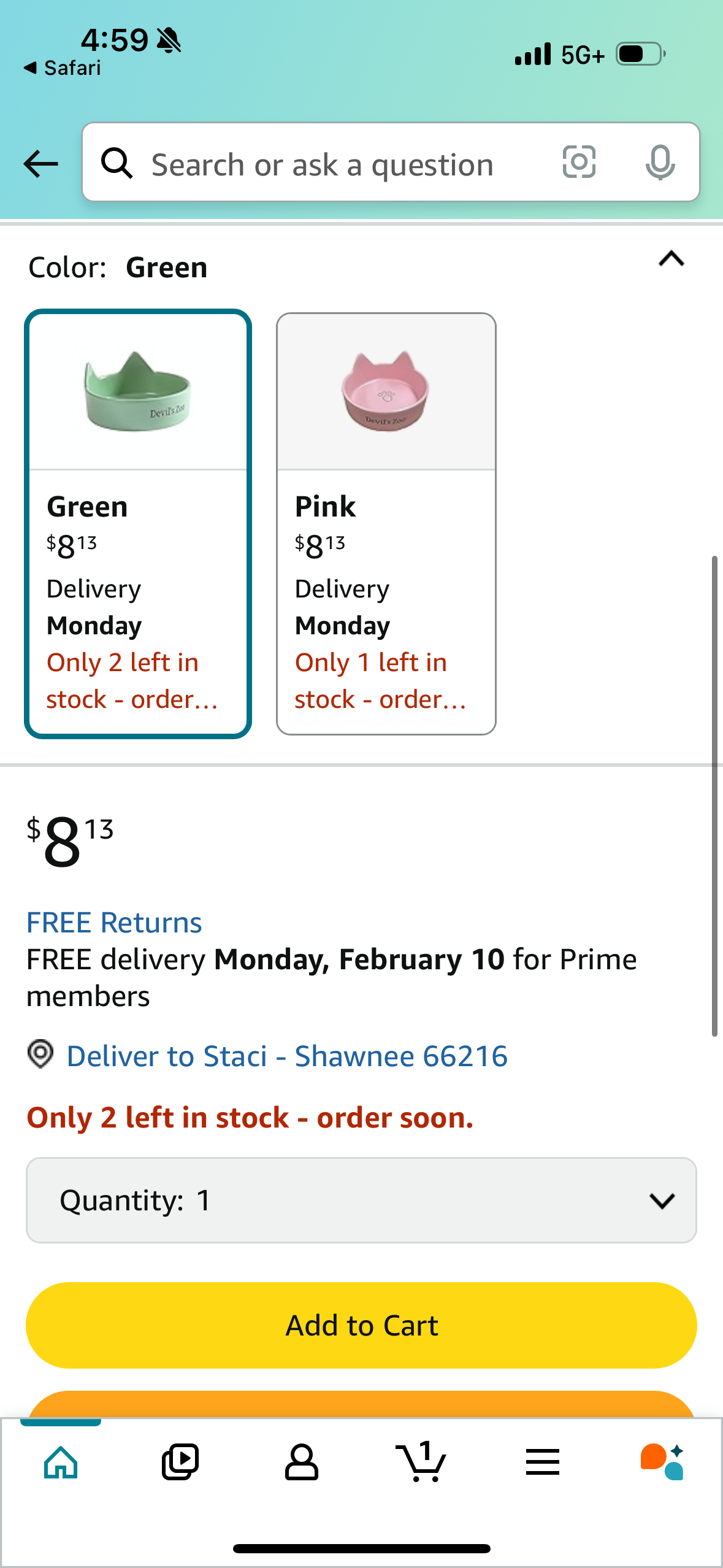Open the hamburger menu icon
The height and width of the screenshot is (1568, 723).
pos(542,1462)
